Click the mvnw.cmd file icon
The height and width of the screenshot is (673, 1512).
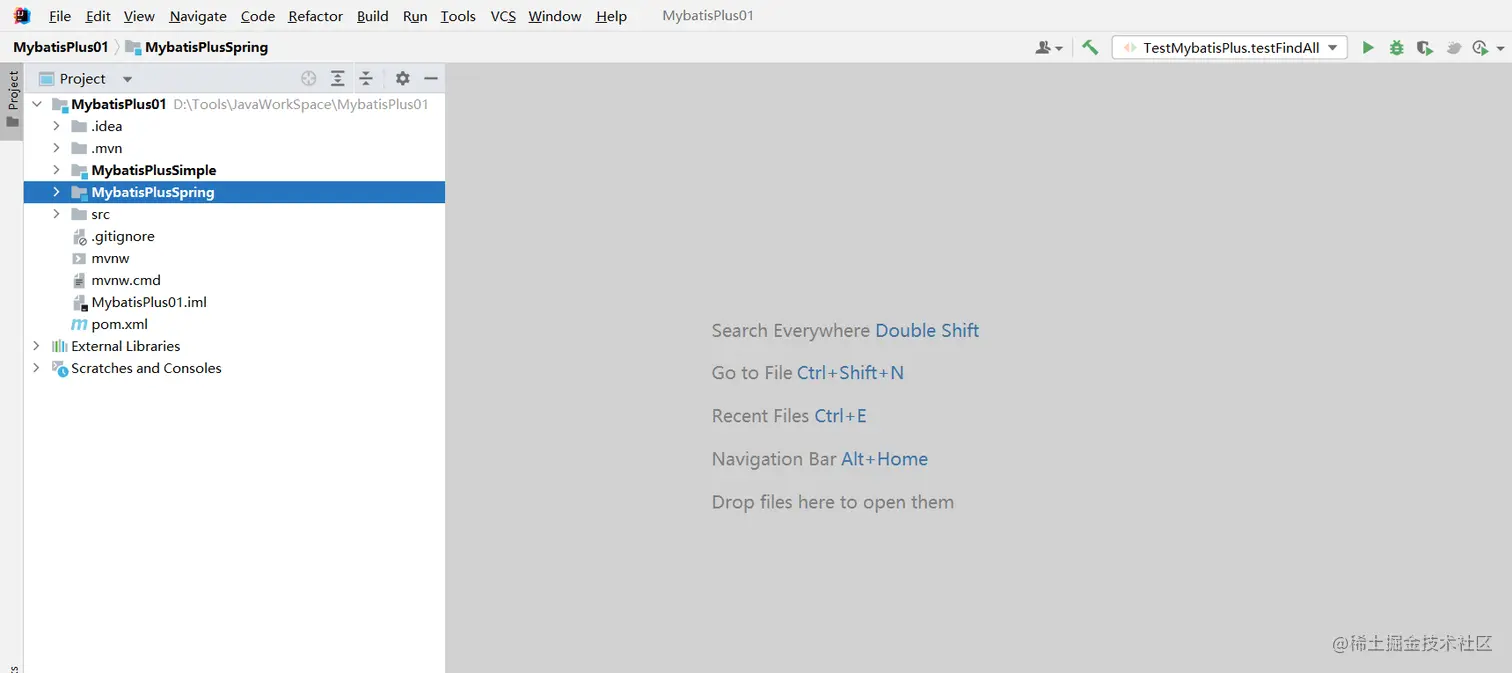pos(80,281)
